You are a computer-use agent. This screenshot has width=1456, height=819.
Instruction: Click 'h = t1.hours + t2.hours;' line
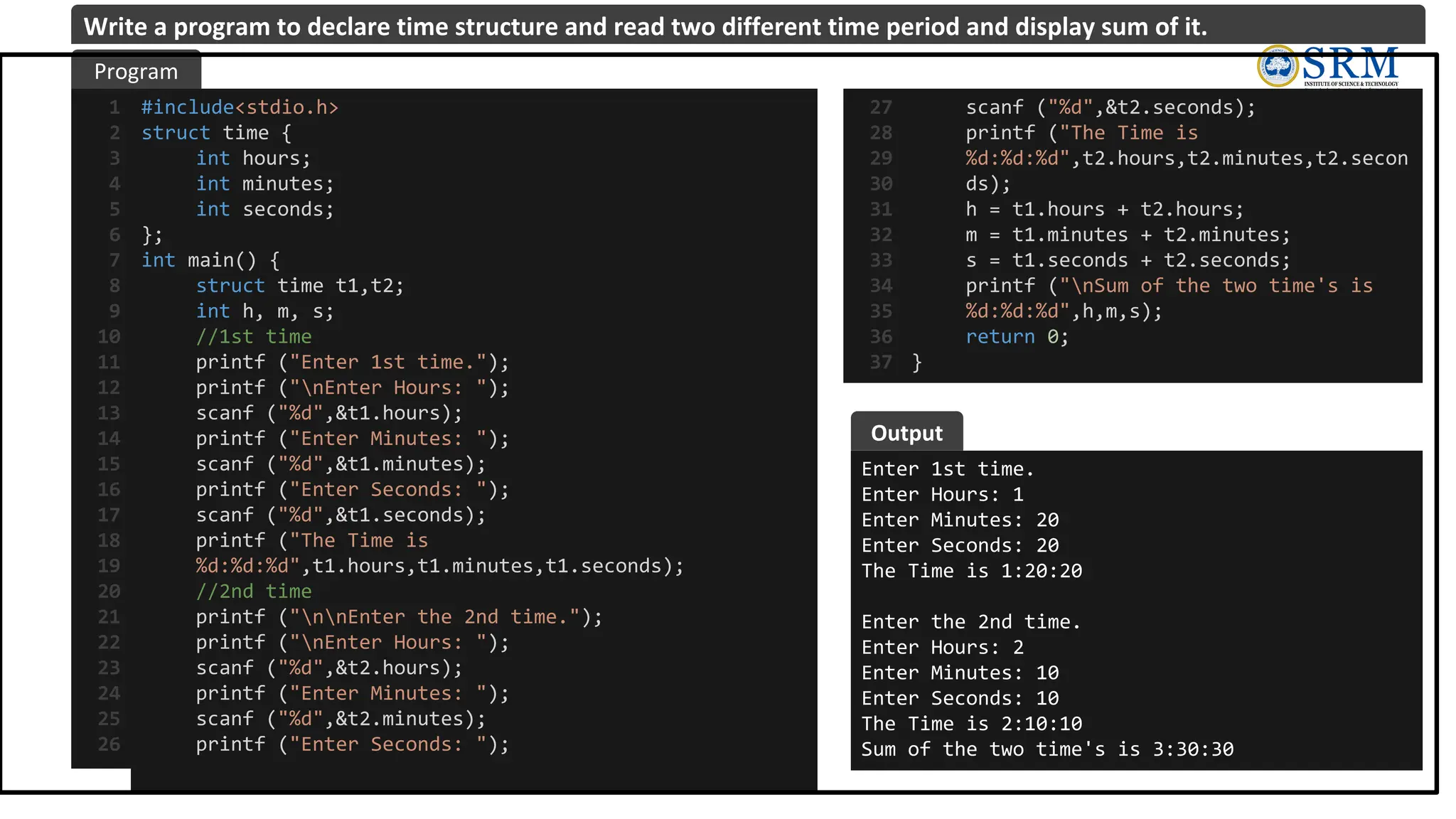pyautogui.click(x=1104, y=209)
